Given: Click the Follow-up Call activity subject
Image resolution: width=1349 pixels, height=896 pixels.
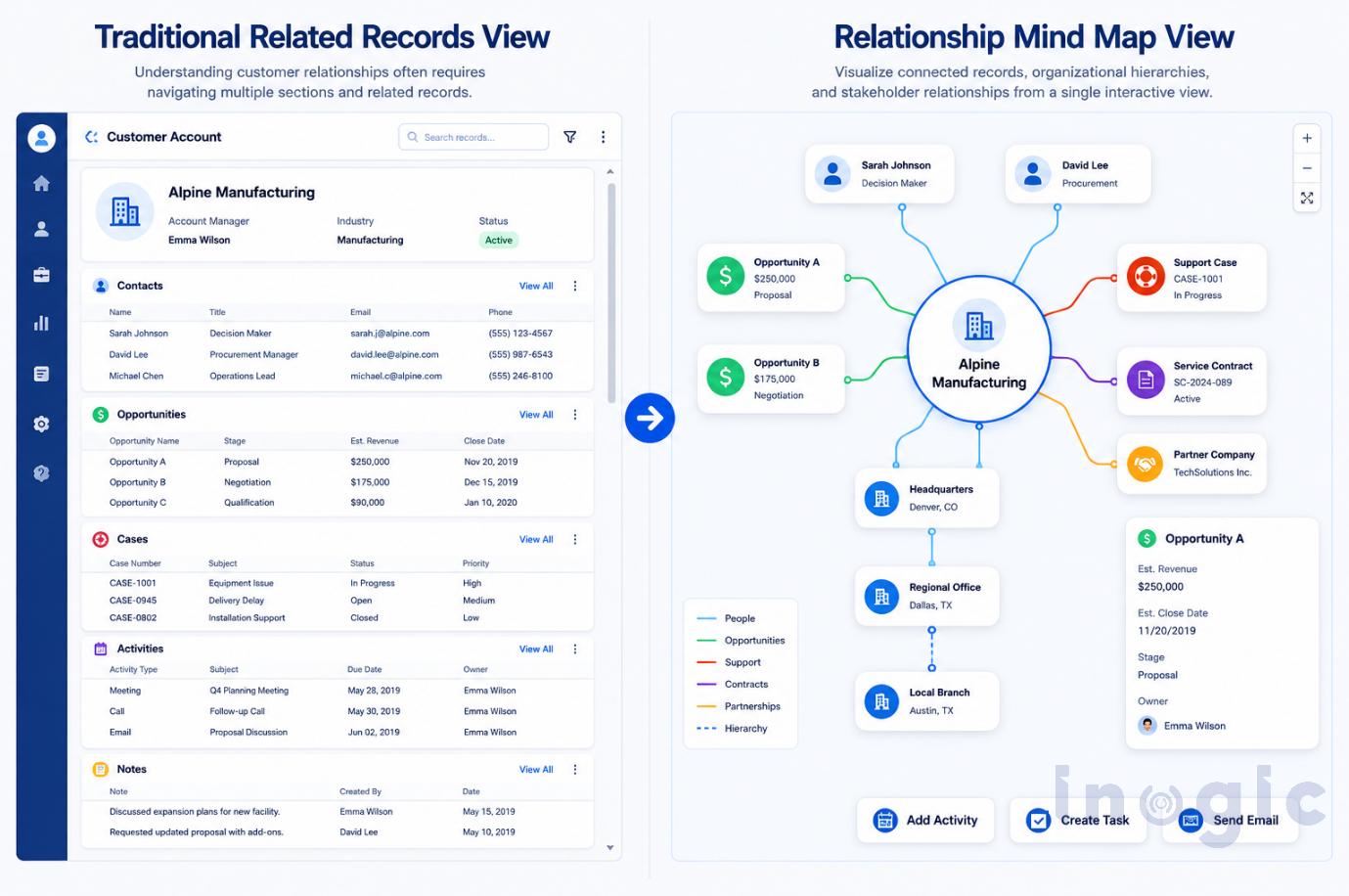Looking at the screenshot, I should pos(237,711).
